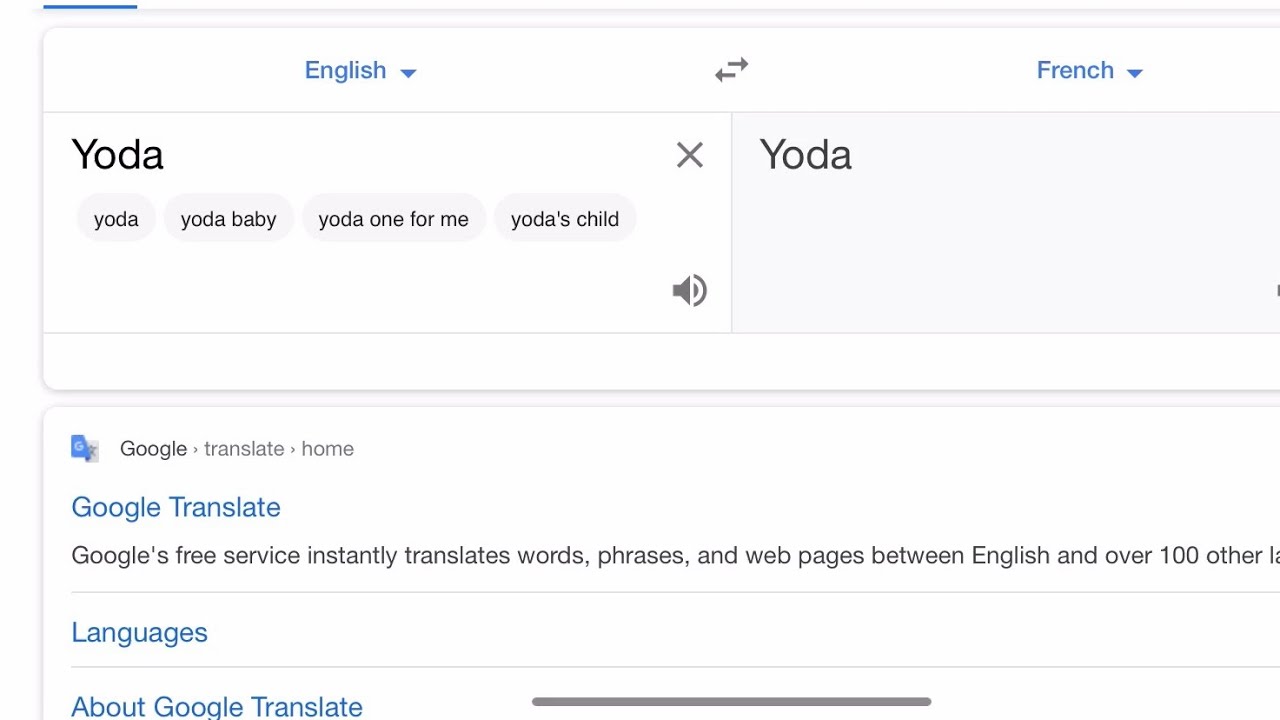
Task: Click the translated French output text
Action: (806, 155)
